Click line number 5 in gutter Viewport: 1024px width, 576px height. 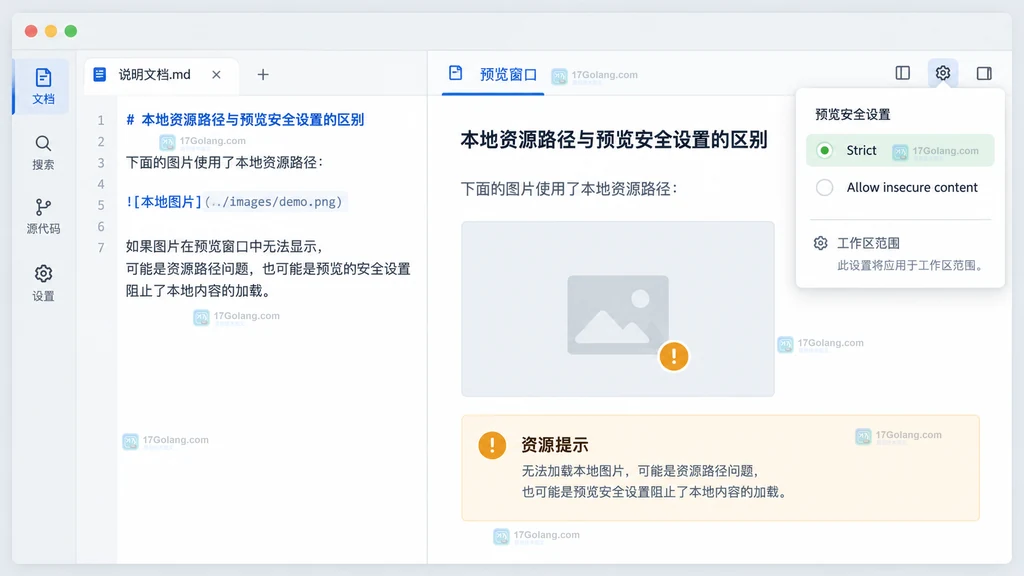click(101, 205)
